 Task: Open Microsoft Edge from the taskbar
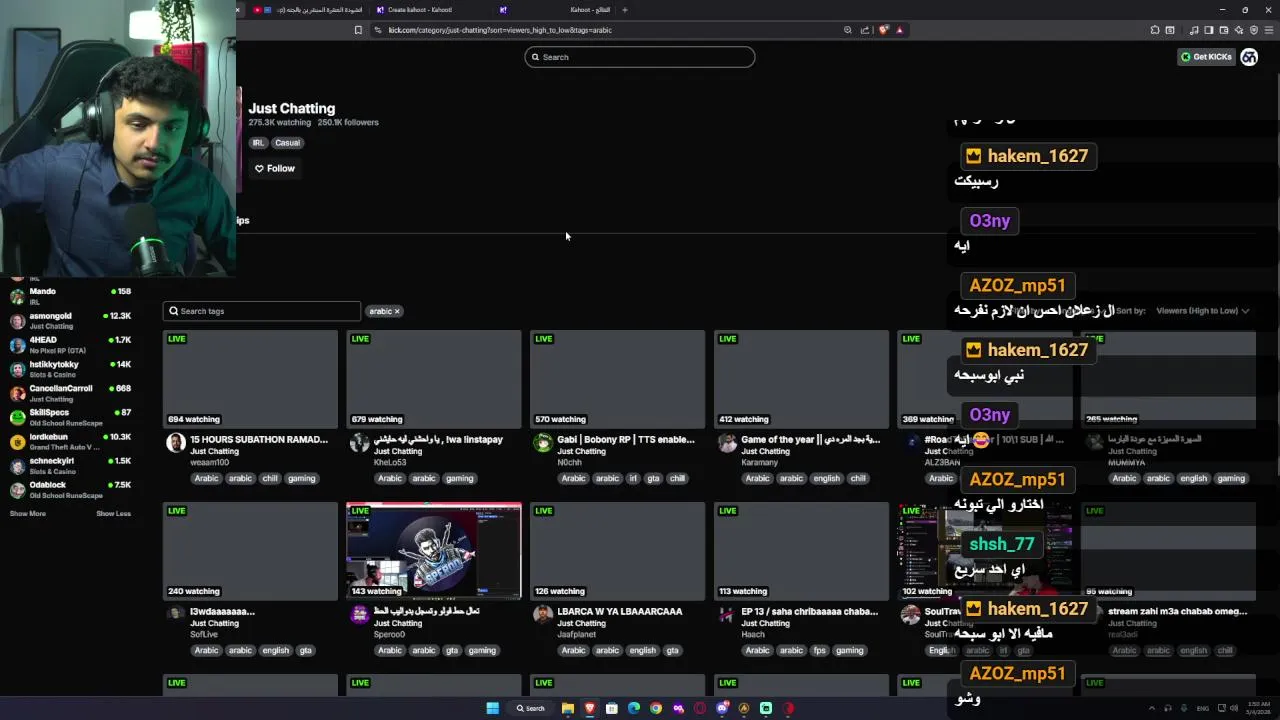pyautogui.click(x=634, y=708)
